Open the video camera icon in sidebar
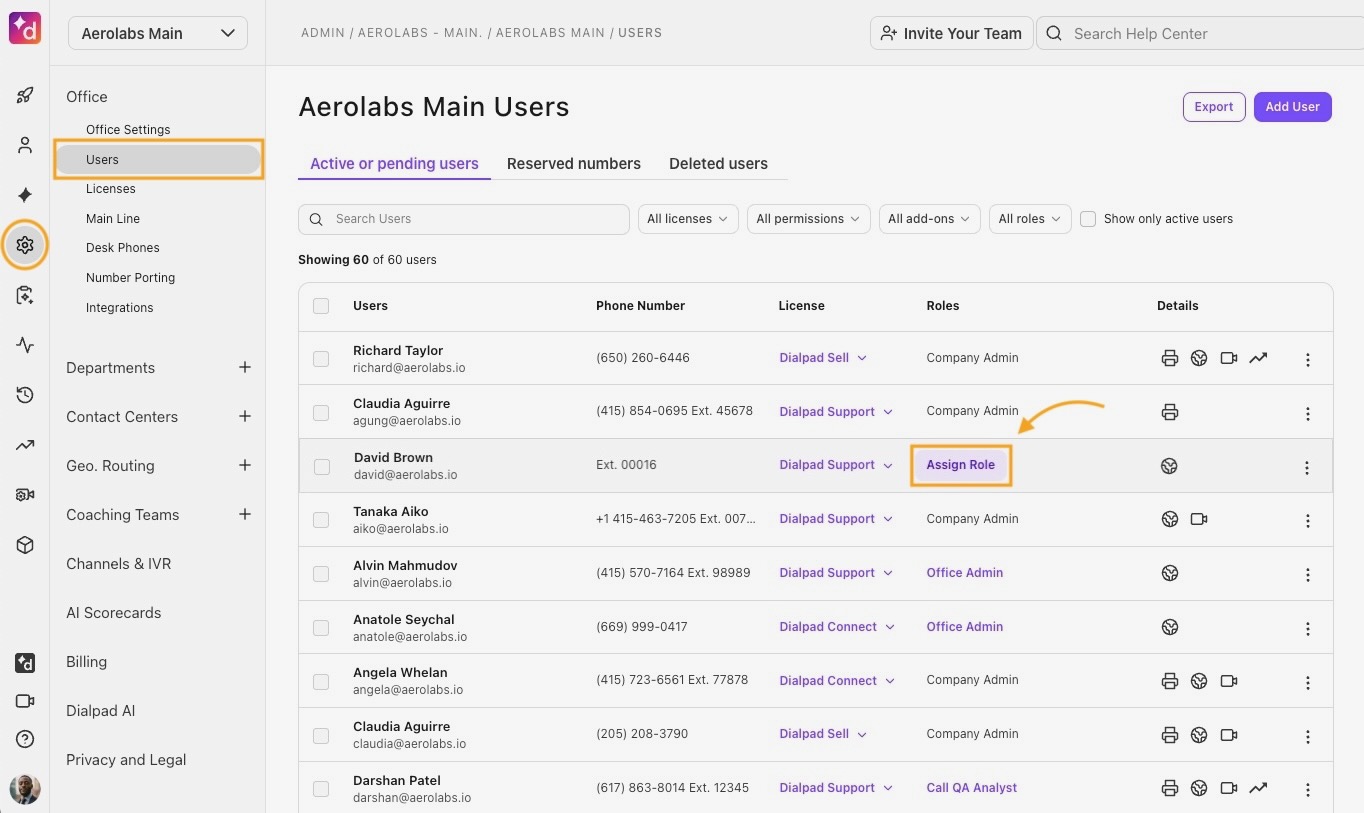The image size is (1364, 813). click(25, 701)
